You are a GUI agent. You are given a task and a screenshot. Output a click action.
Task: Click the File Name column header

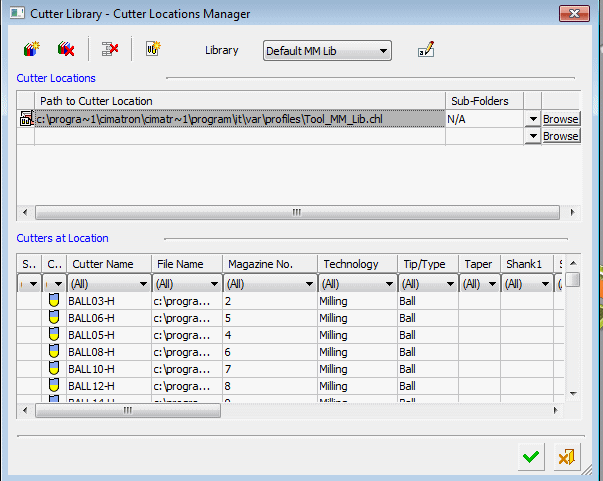click(186, 264)
